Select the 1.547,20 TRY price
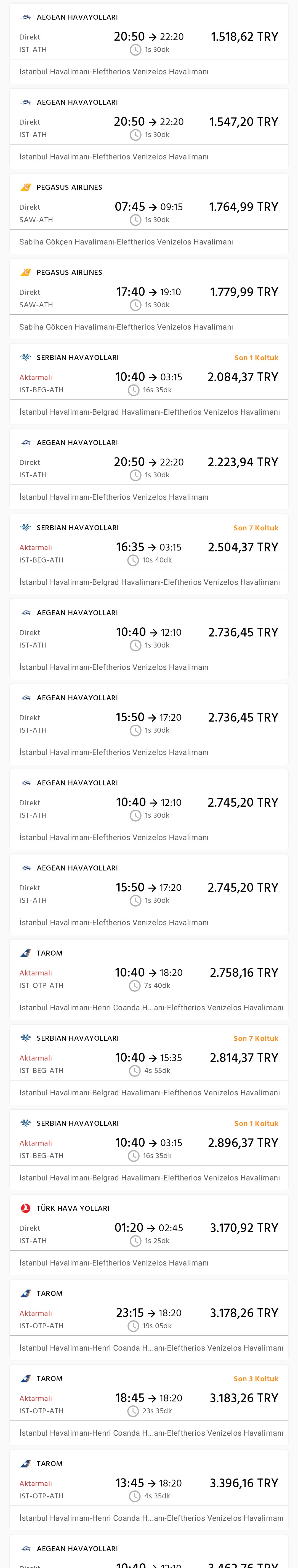Viewport: 298px width, 1568px height. pos(243,122)
